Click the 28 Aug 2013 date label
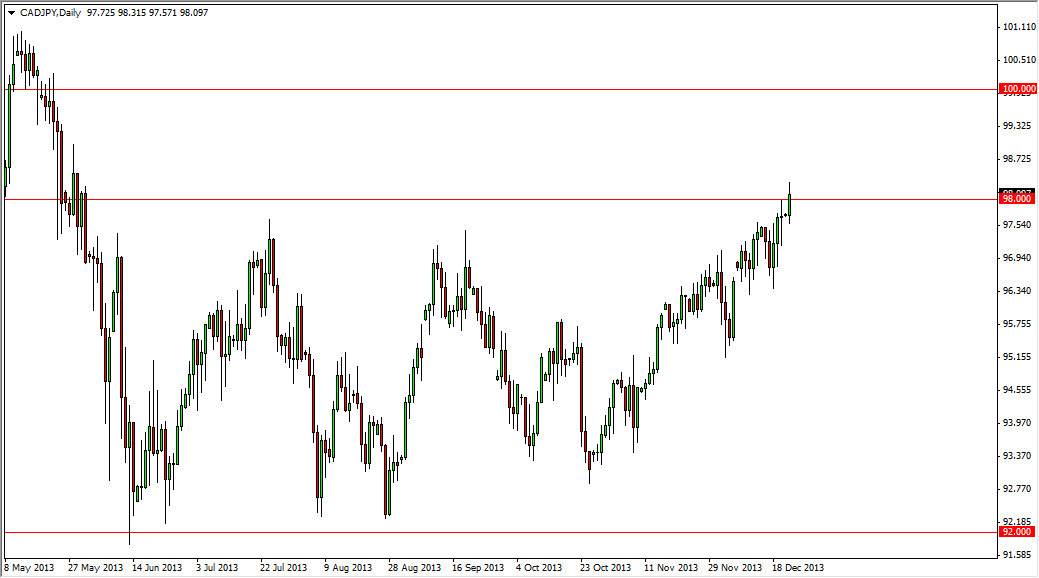This screenshot has width=1039, height=578. coord(414,568)
